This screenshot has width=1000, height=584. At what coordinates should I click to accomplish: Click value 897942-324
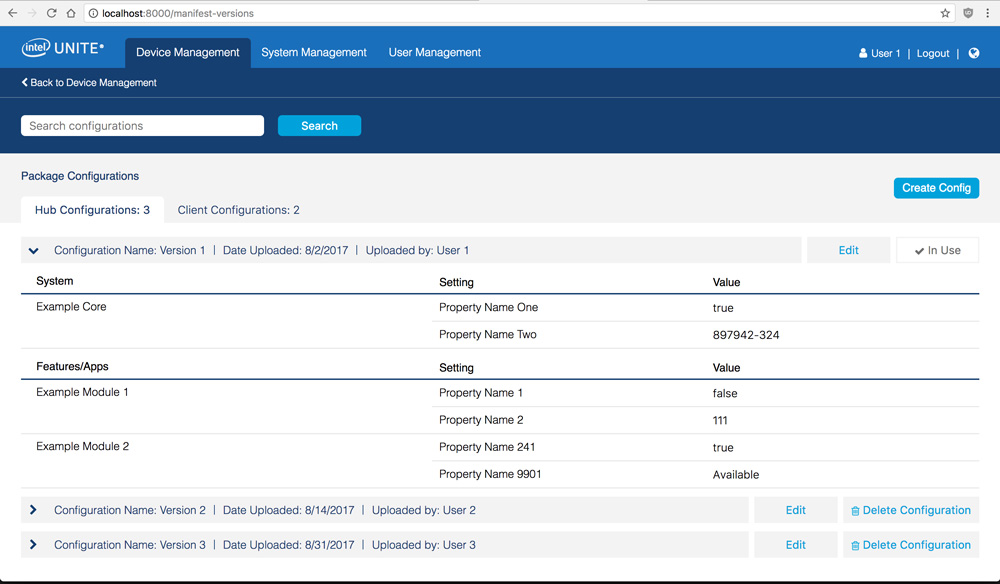point(746,335)
